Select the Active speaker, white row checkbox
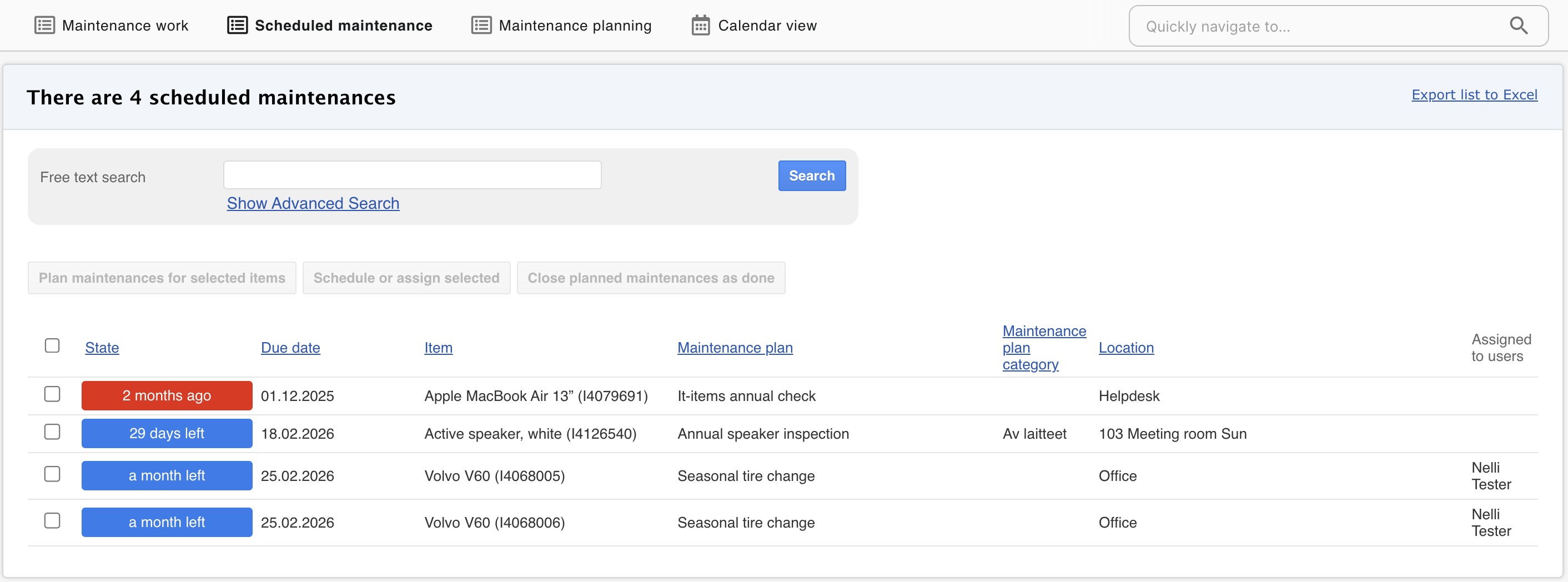Viewport: 1568px width, 582px height. point(52,432)
